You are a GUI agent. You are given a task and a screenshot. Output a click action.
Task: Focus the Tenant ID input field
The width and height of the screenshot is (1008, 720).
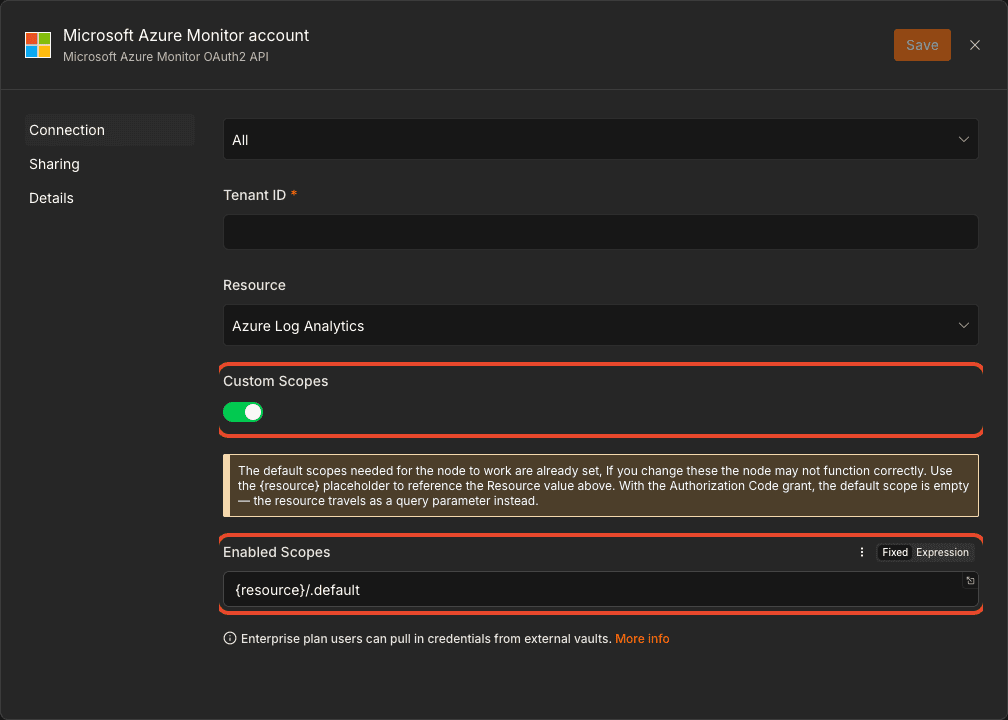(x=600, y=232)
